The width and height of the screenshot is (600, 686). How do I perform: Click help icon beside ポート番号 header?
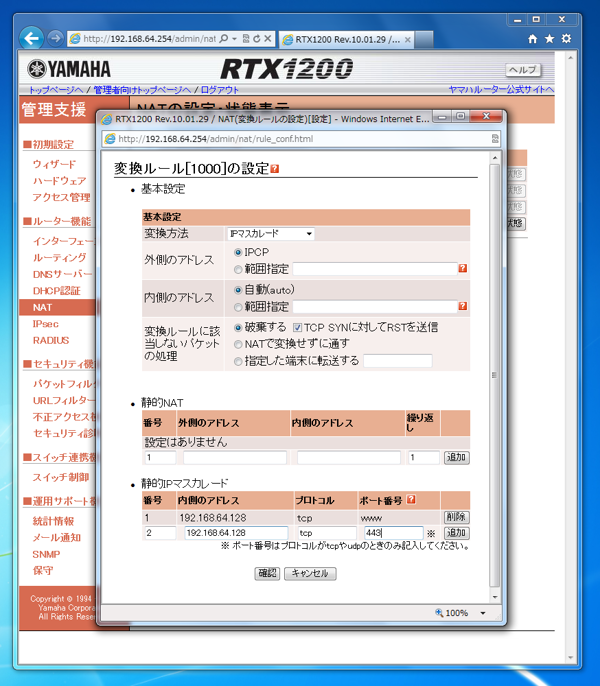[x=411, y=499]
